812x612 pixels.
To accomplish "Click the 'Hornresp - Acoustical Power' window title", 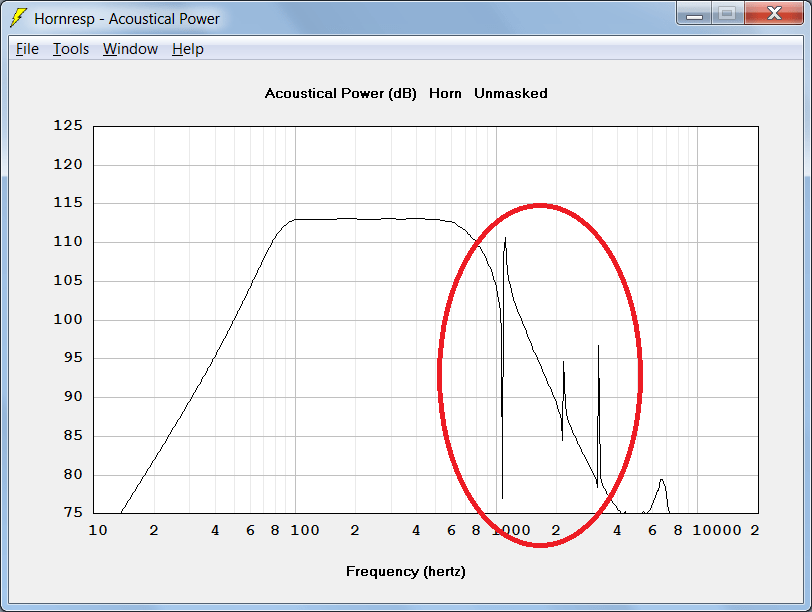I will coord(127,19).
